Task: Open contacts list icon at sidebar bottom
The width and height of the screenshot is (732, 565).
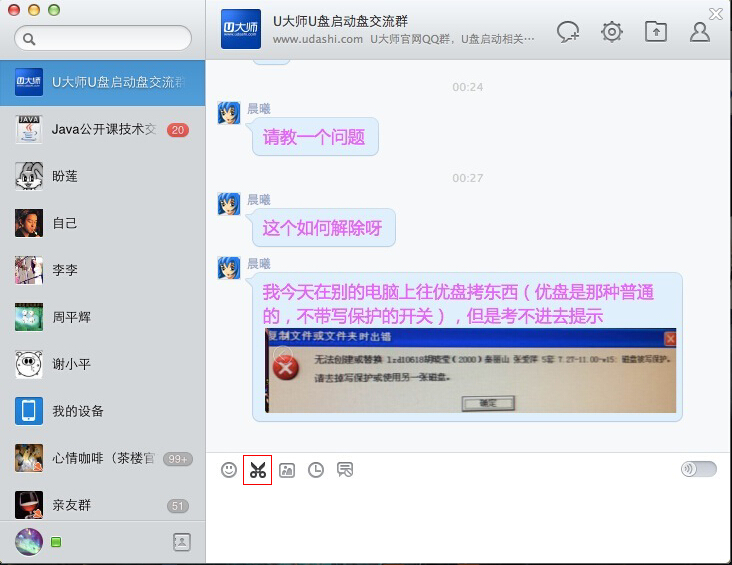Action: (182, 542)
